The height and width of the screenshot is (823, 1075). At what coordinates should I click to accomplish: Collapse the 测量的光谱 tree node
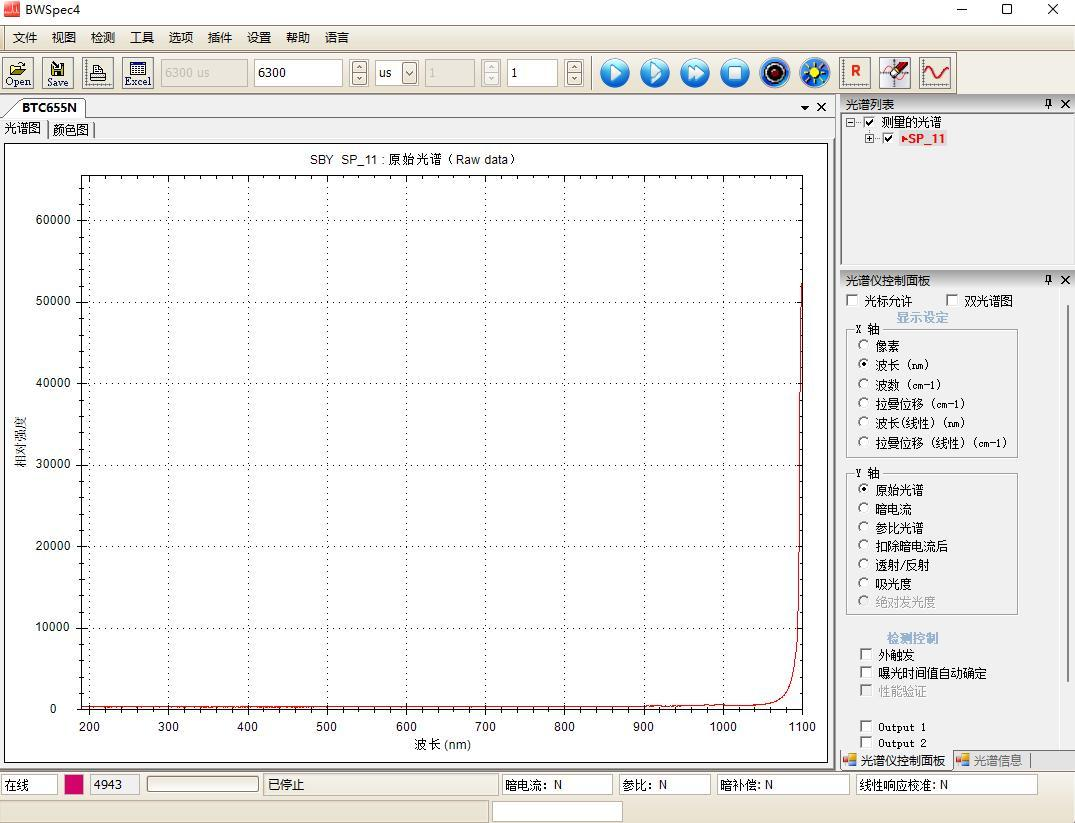click(x=850, y=122)
